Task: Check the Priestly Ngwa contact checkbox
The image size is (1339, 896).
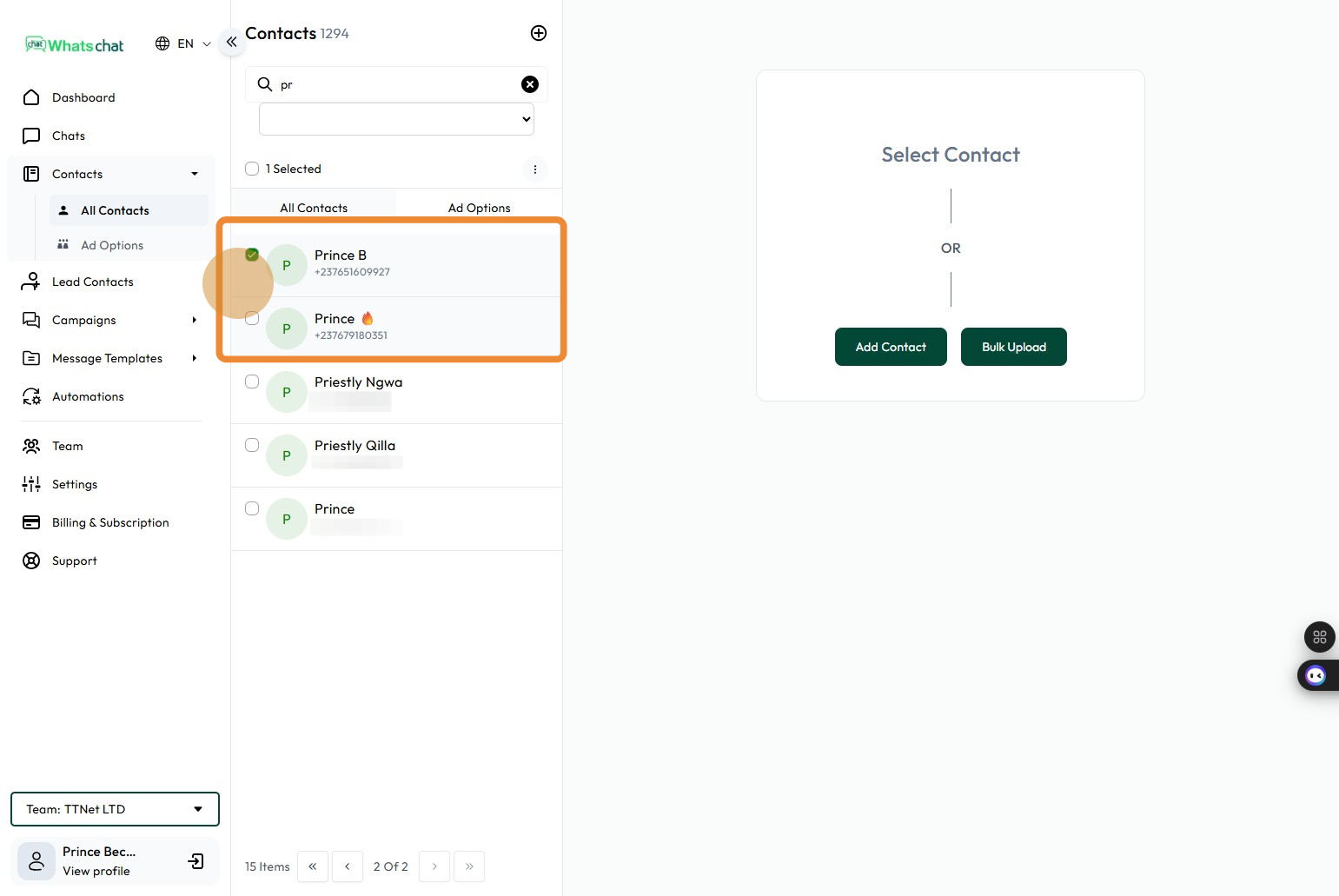Action: (x=252, y=382)
